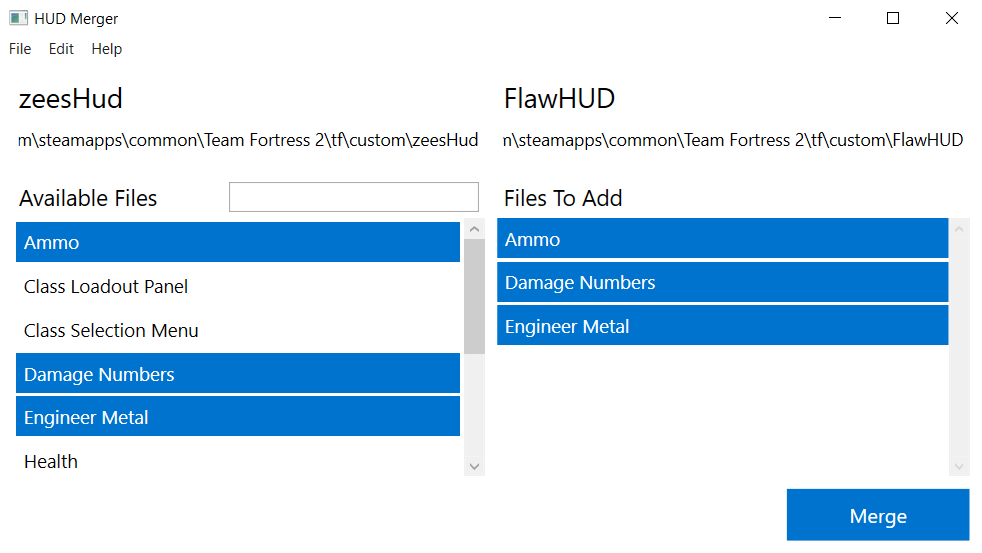Screen dimensions: 982x553
Task: Click the HUD Merger app icon in title bar
Action: [x=18, y=18]
